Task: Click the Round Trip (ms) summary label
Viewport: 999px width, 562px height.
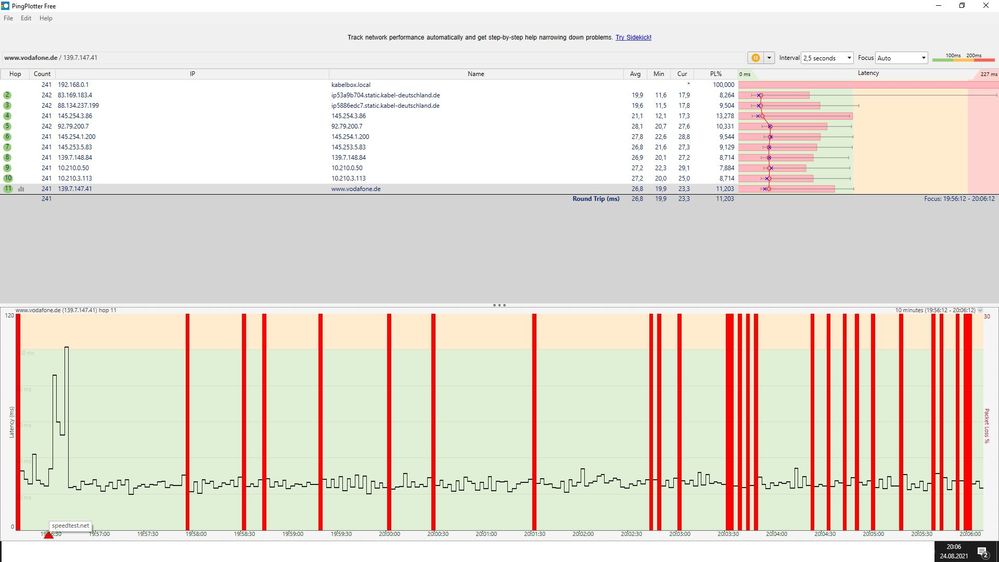Action: [x=596, y=199]
